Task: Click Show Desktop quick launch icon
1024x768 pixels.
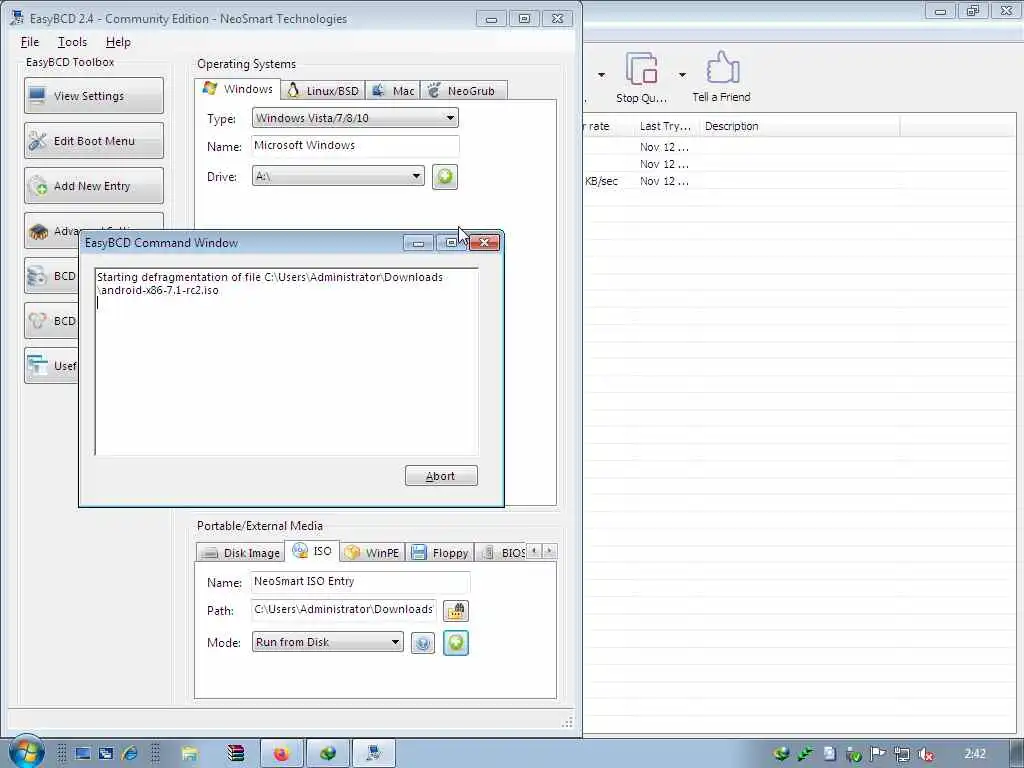Action: tap(82, 754)
